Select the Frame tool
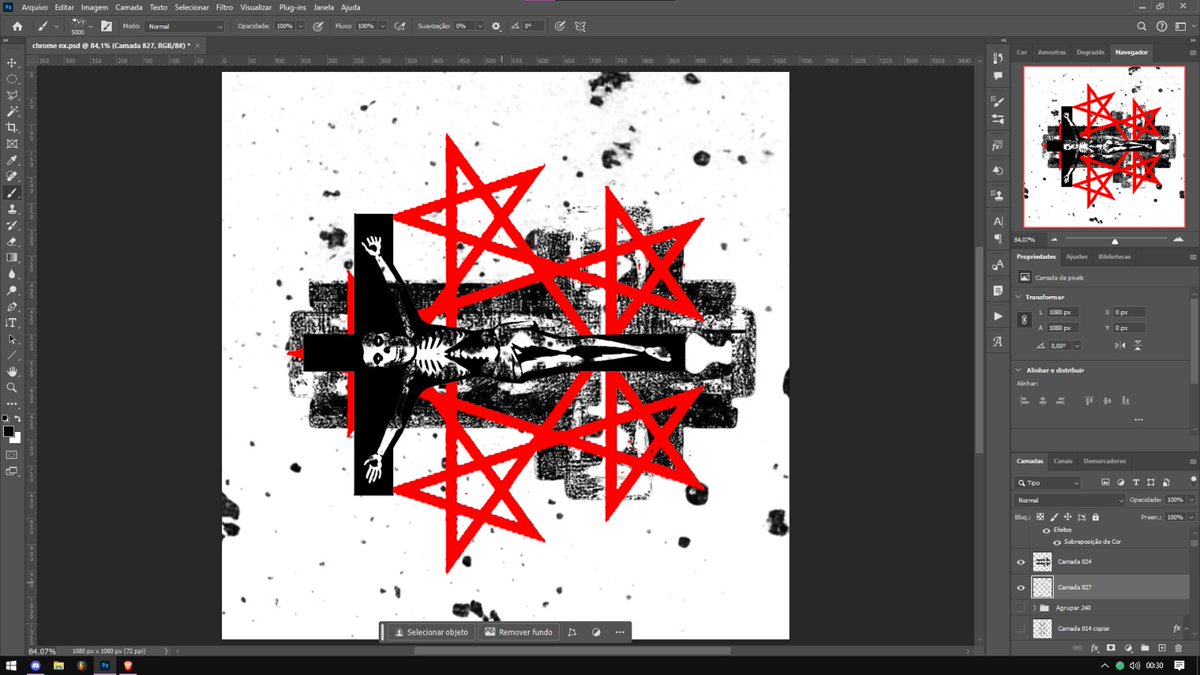 pyautogui.click(x=12, y=144)
